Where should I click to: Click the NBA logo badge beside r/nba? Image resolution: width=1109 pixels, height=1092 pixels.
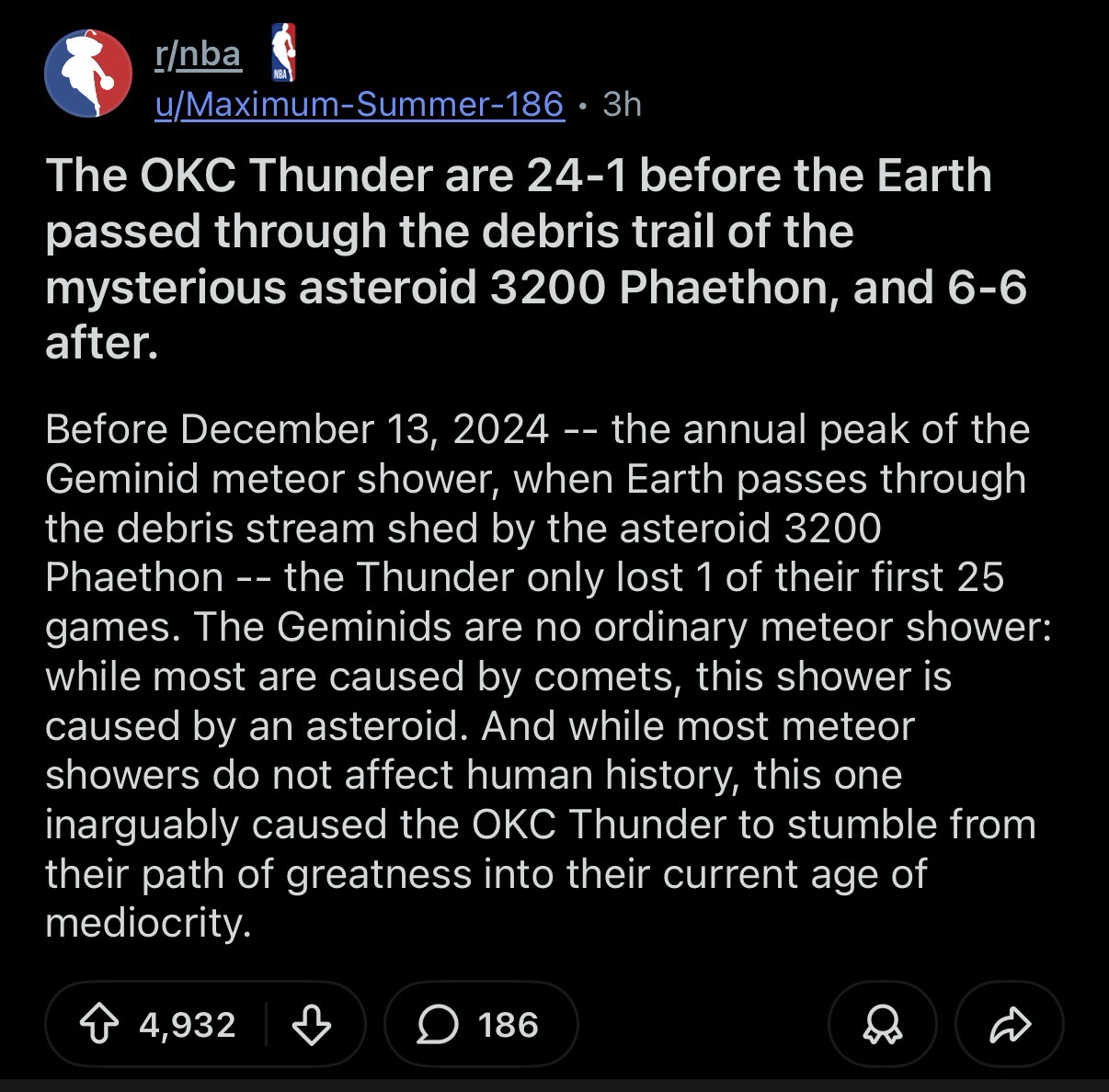[284, 52]
